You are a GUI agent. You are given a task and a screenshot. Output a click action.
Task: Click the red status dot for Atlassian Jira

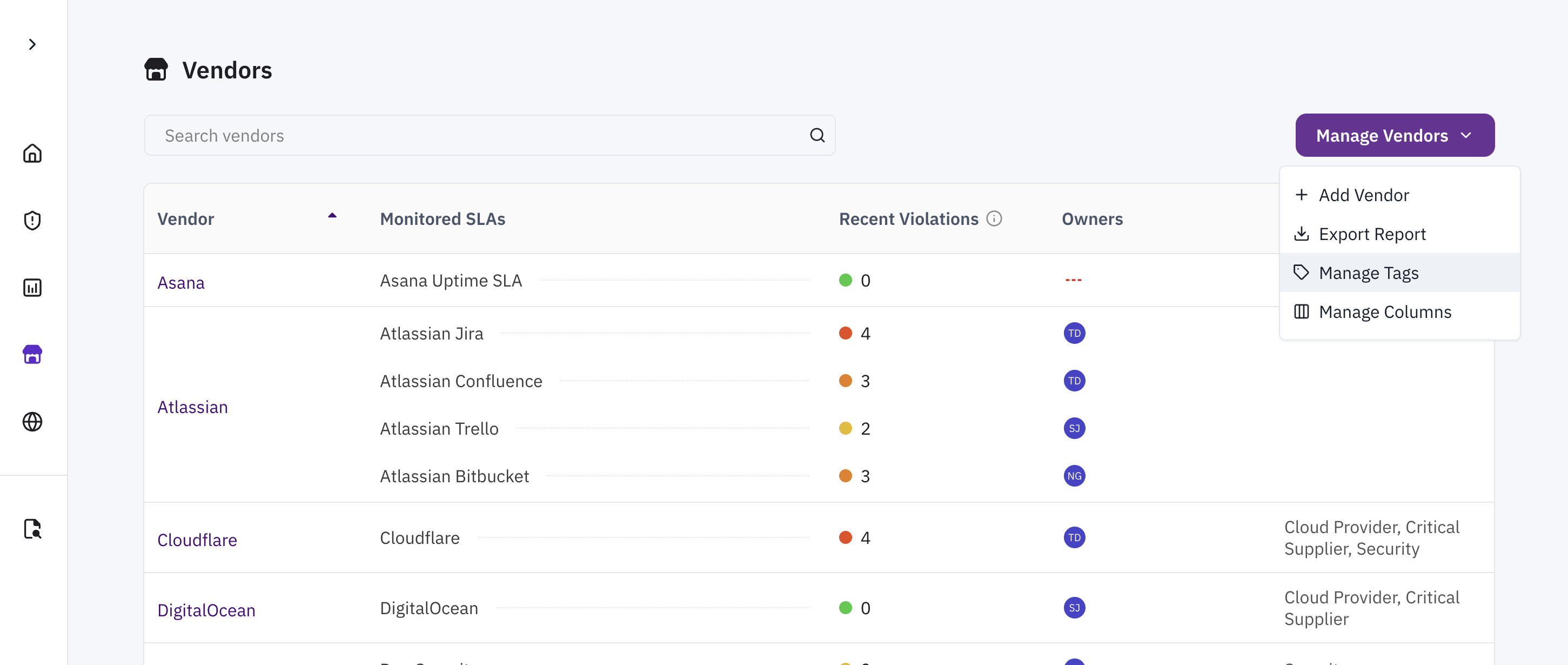point(845,333)
